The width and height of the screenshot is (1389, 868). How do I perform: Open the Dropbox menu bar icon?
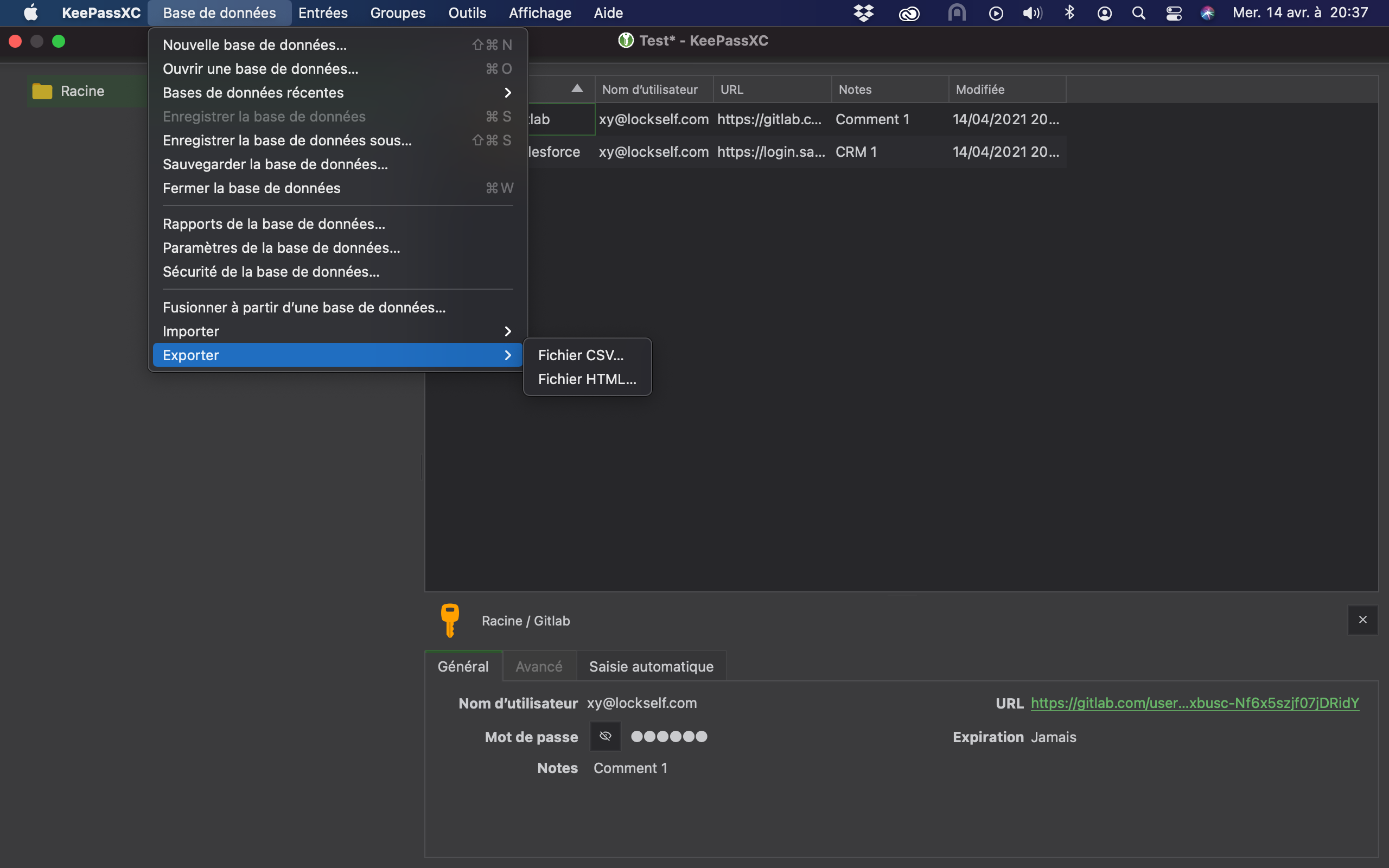click(863, 12)
